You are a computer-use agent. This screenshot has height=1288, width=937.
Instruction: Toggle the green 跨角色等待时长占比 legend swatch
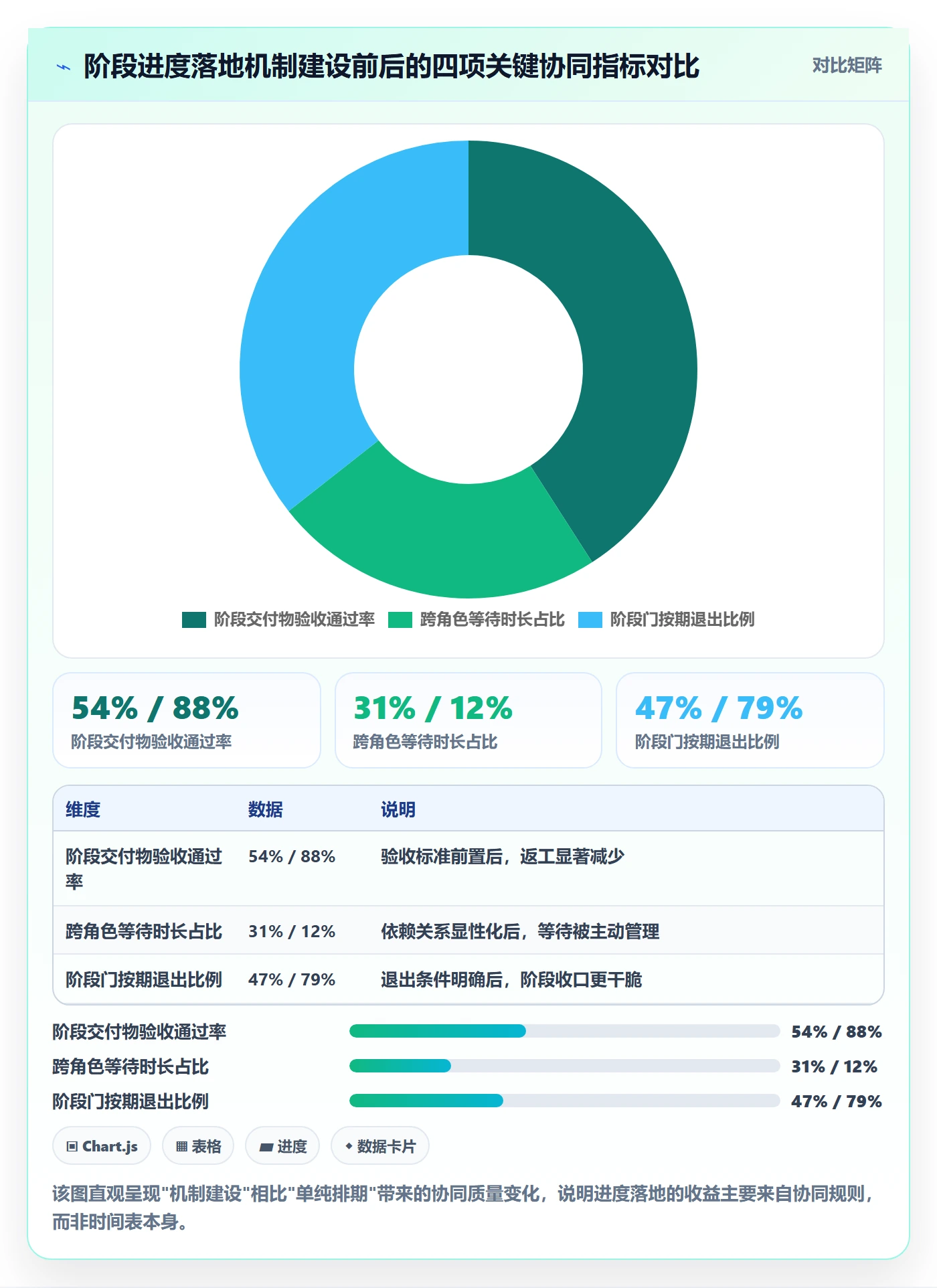400,619
